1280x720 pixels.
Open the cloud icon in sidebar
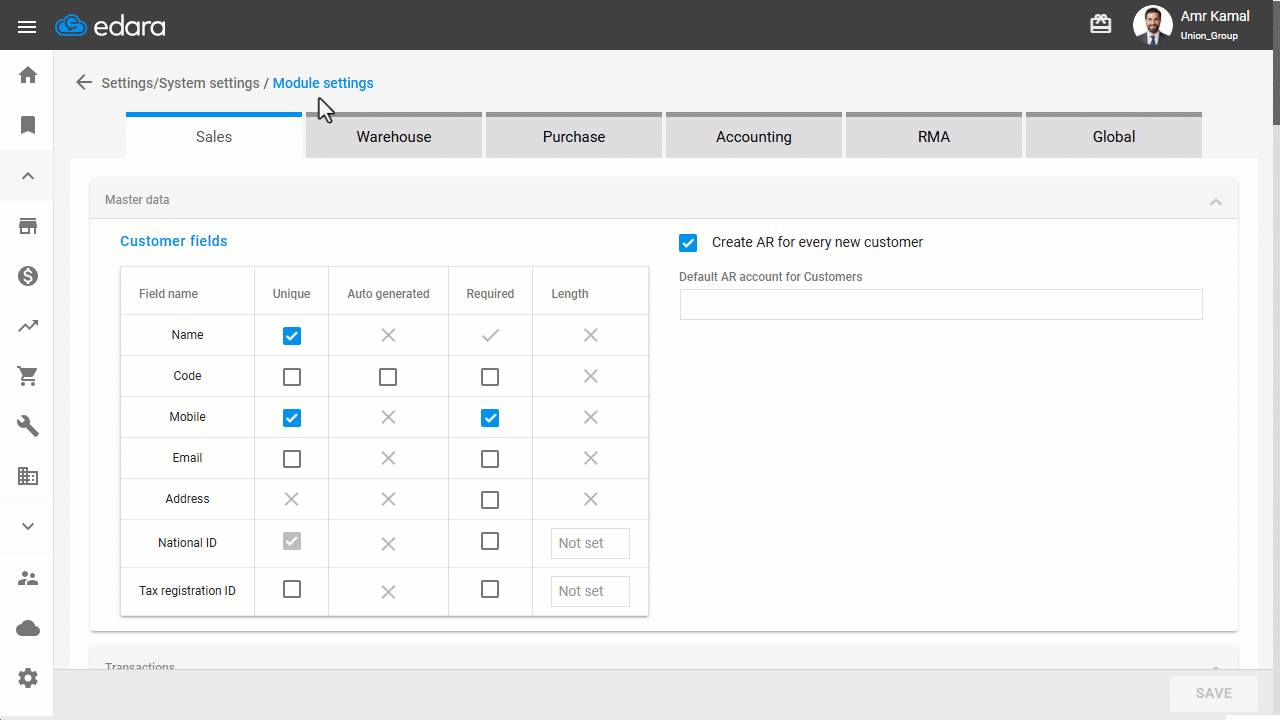tap(28, 628)
